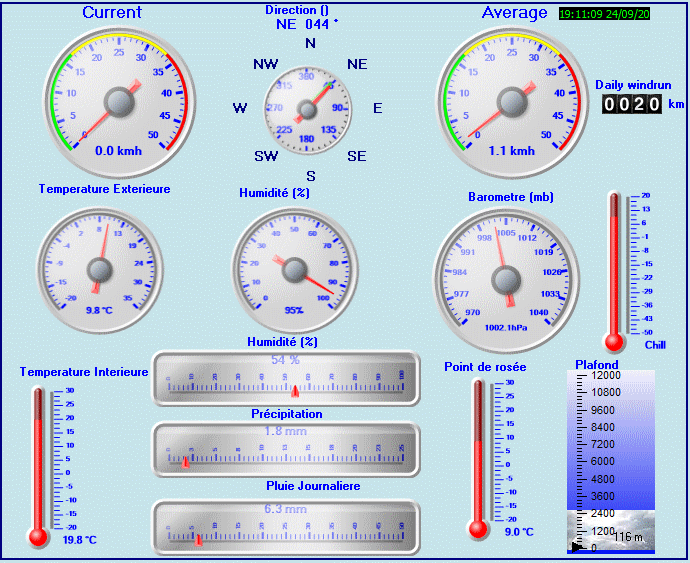The height and width of the screenshot is (563, 690).
Task: Click the Point de rosée thermometer
Action: tap(478, 459)
